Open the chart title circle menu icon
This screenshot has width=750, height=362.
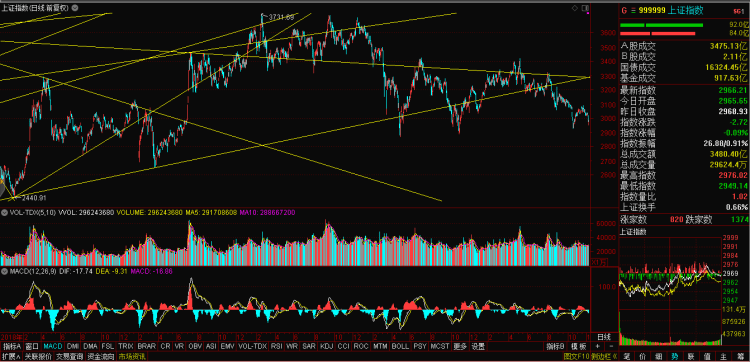point(76,8)
